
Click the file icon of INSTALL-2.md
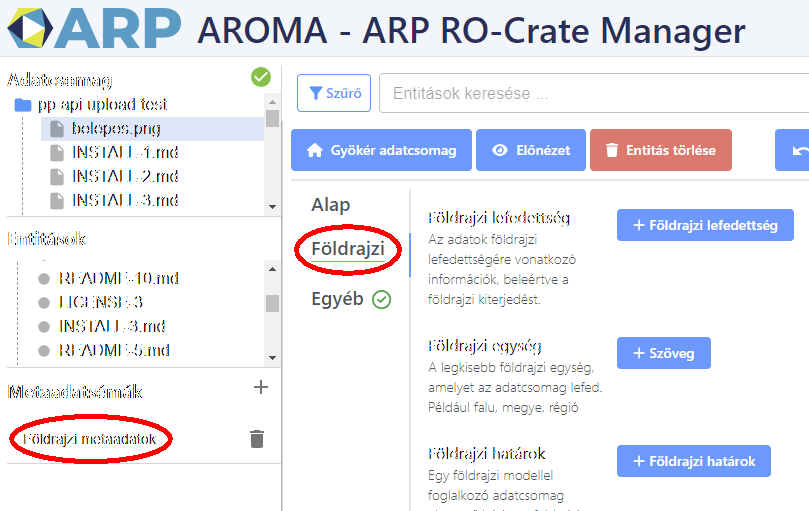57,177
